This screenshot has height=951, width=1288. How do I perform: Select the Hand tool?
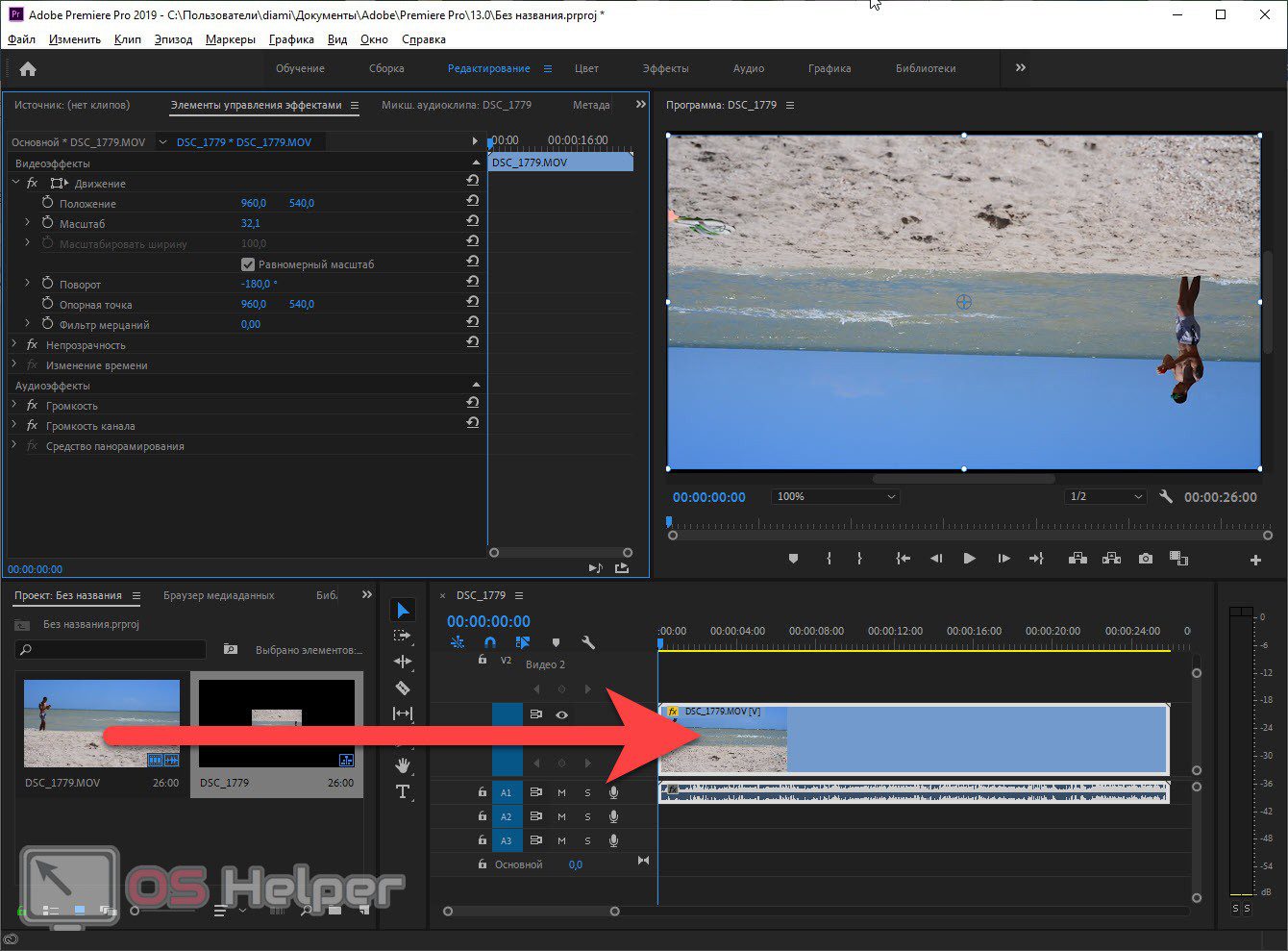pos(403,765)
